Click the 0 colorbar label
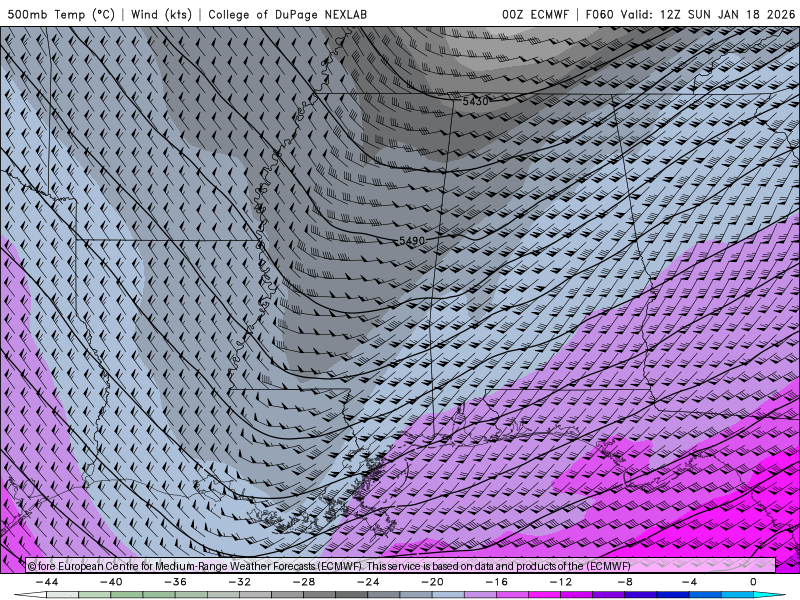This screenshot has height=600, width=800. tap(753, 582)
